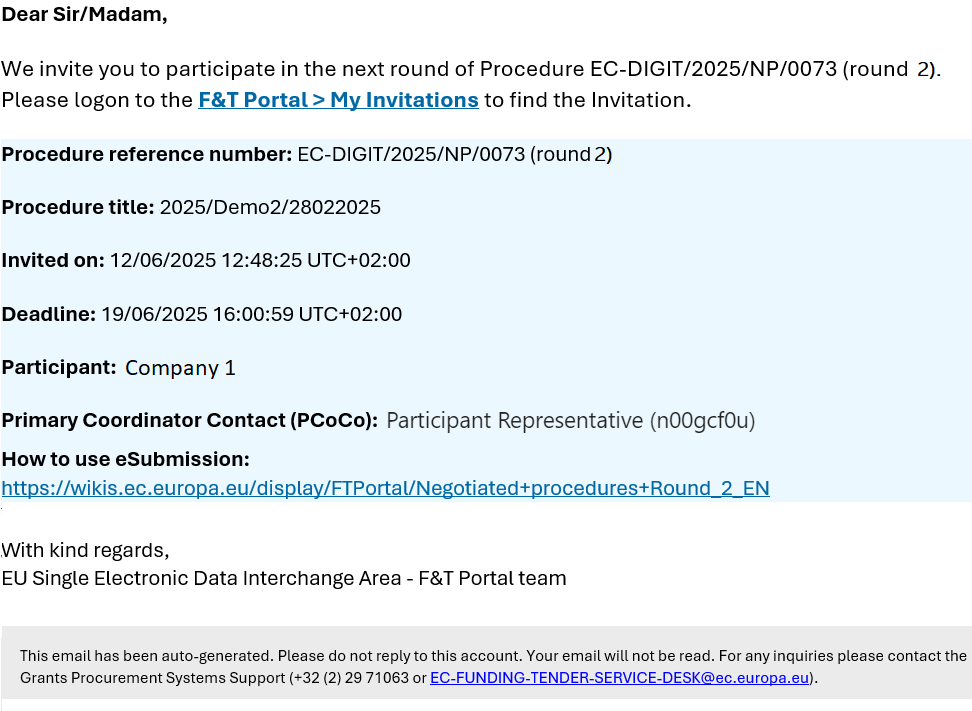Viewport: 972px width, 711px height.
Task: Click the Dear Sir/Madam greeting
Action: pos(84,14)
